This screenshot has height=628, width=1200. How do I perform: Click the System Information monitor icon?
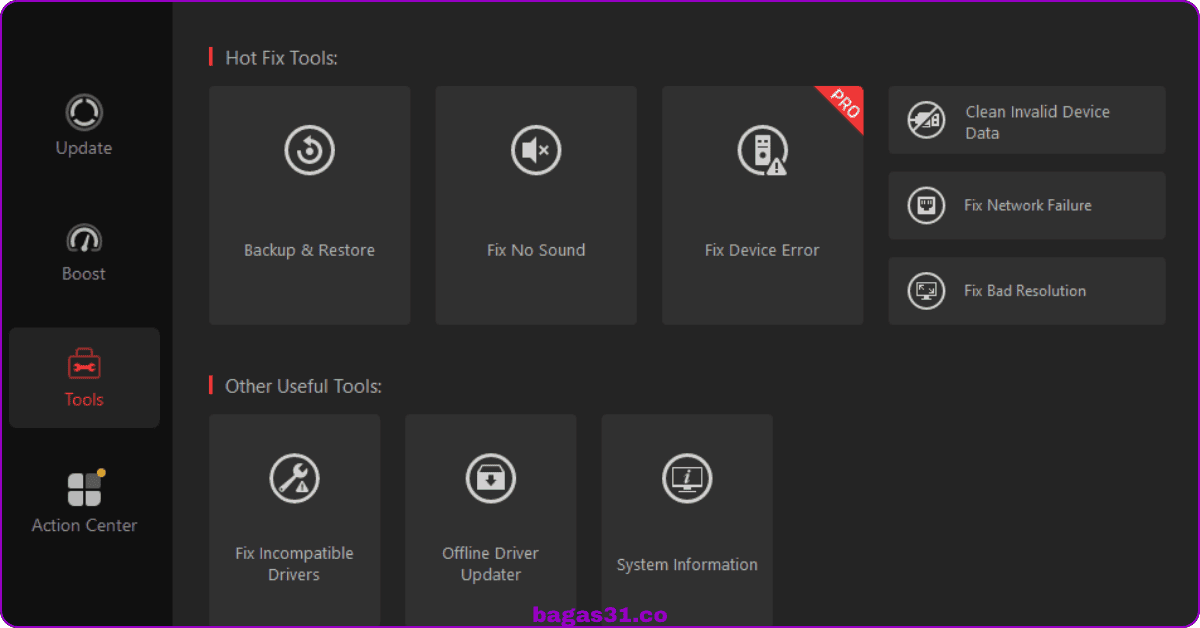pyautogui.click(x=687, y=478)
